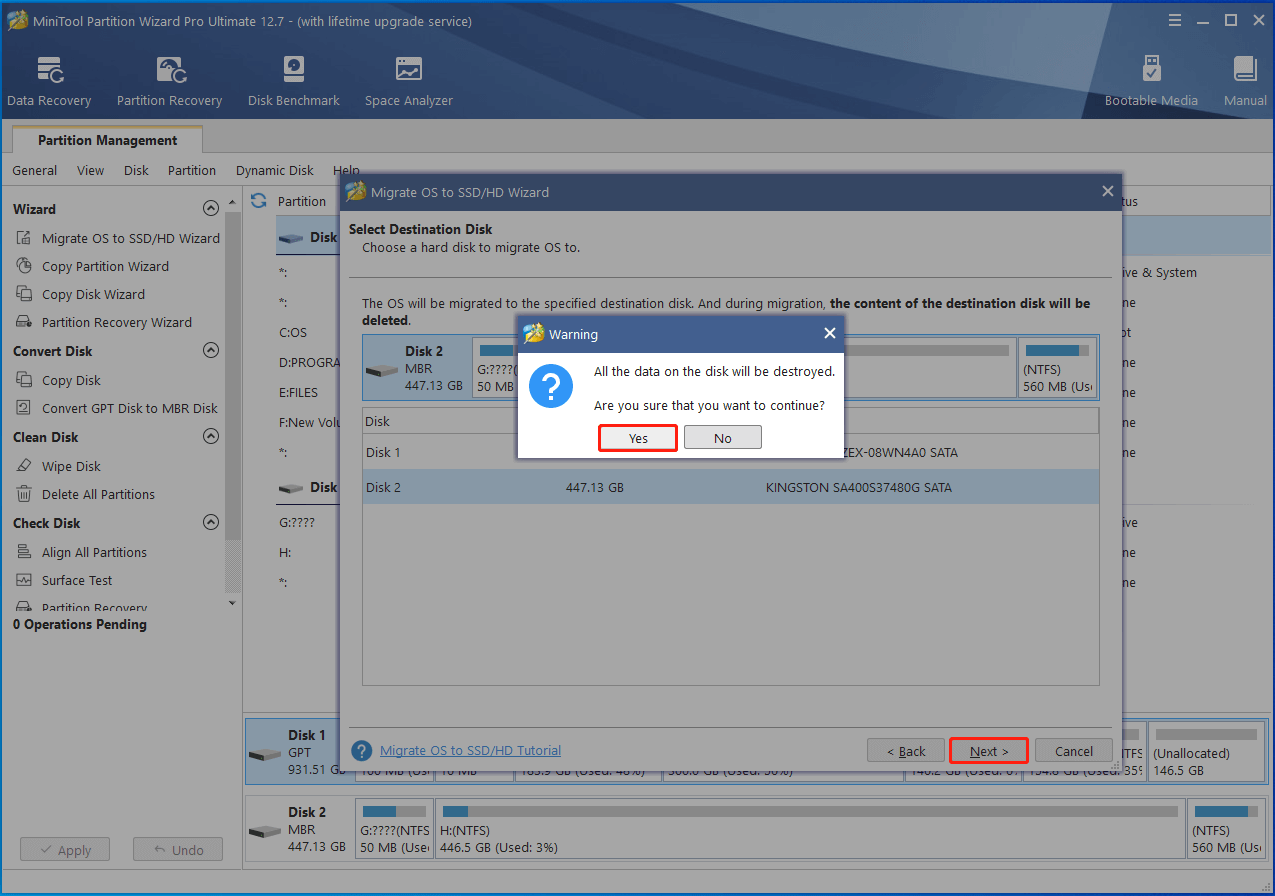This screenshot has height=896, width=1275.
Task: Switch to the Partition Management tab
Action: (x=108, y=140)
